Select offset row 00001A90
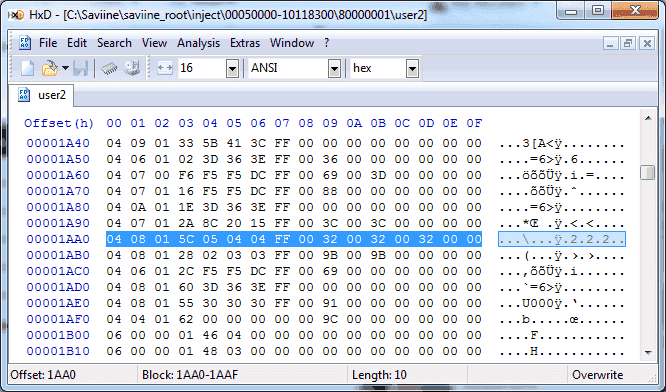 (x=58, y=223)
